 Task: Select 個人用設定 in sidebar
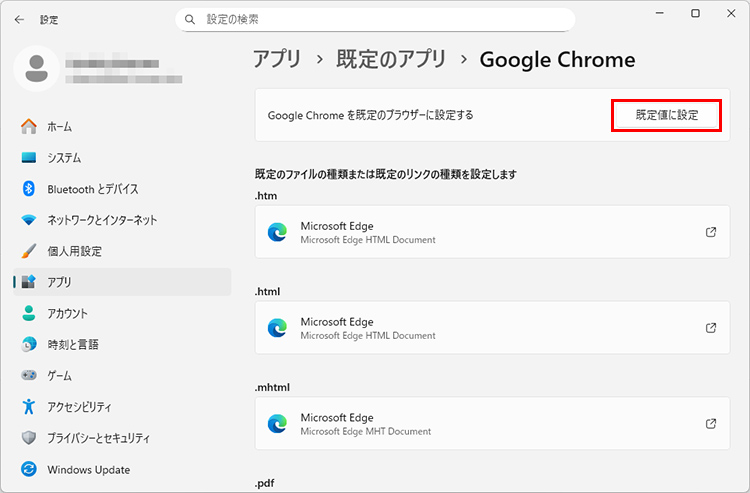tap(74, 251)
